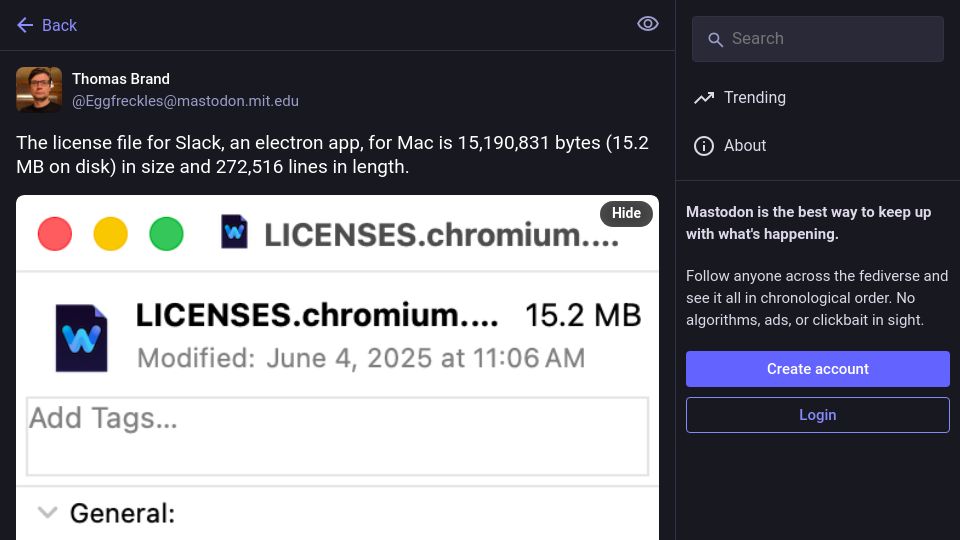The width and height of the screenshot is (960, 540).
Task: Click the green circle in screenshot image
Action: coord(167,234)
